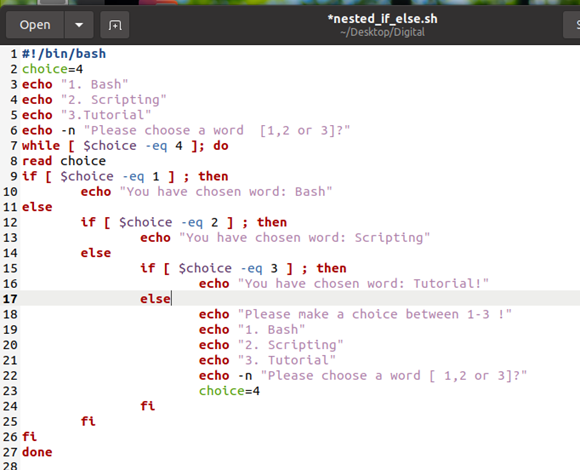This screenshot has height=470, width=580.
Task: Click the 'else' keyword on line 14
Action: [96, 253]
